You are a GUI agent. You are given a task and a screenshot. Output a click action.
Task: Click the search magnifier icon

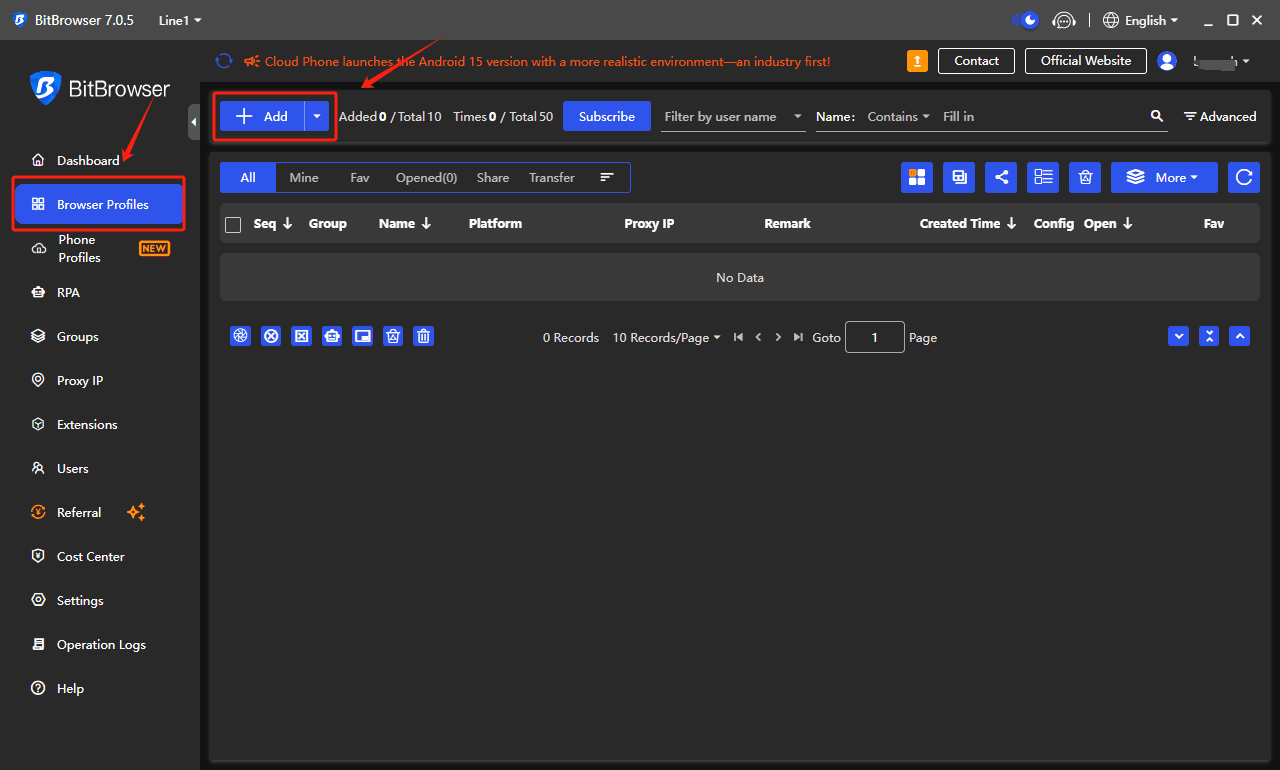[1157, 116]
